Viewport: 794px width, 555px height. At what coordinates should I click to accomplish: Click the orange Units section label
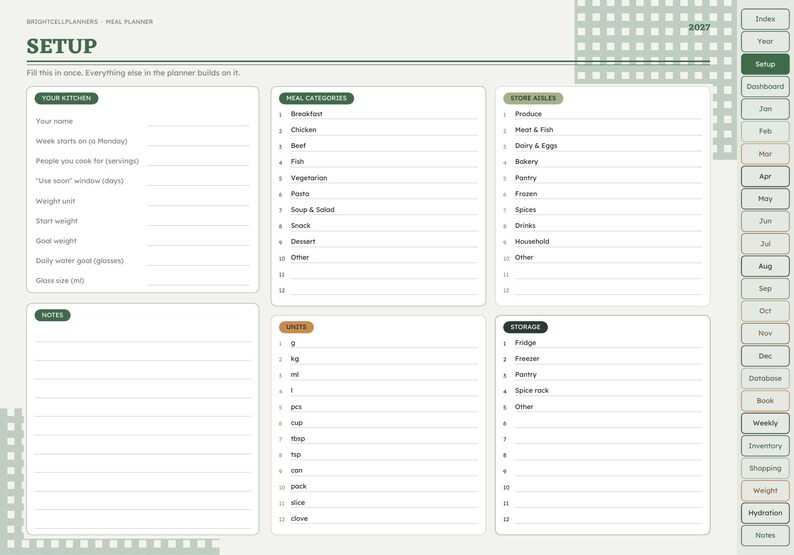[x=296, y=327]
